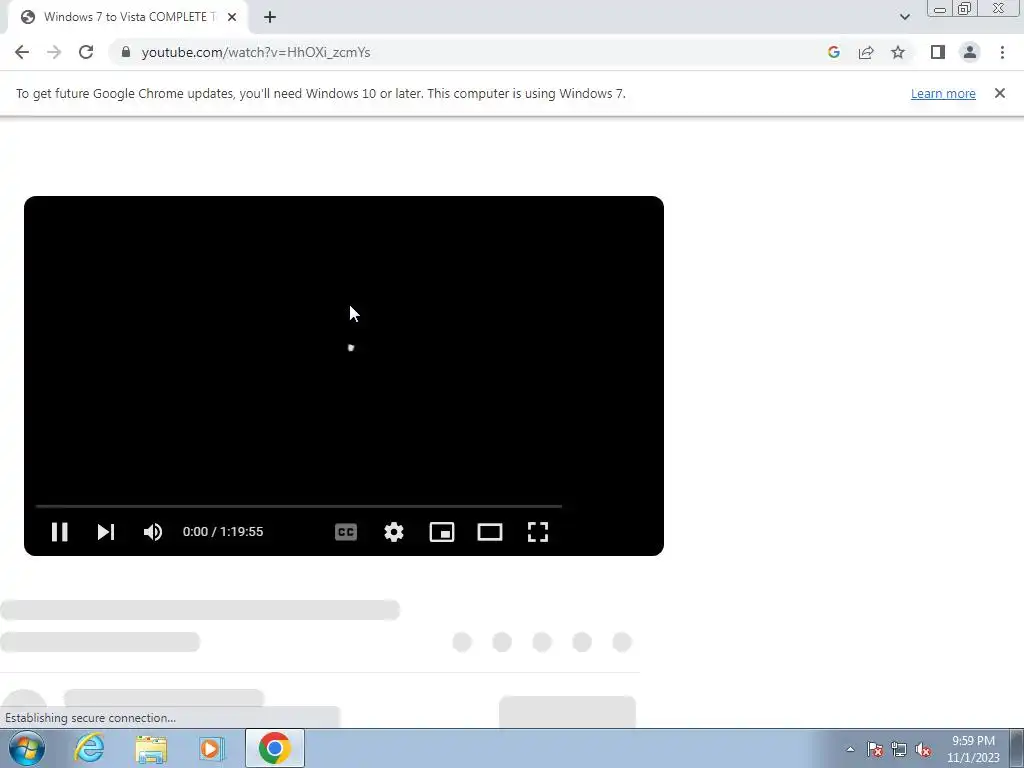Skip to the next video
The height and width of the screenshot is (768, 1024).
(106, 532)
